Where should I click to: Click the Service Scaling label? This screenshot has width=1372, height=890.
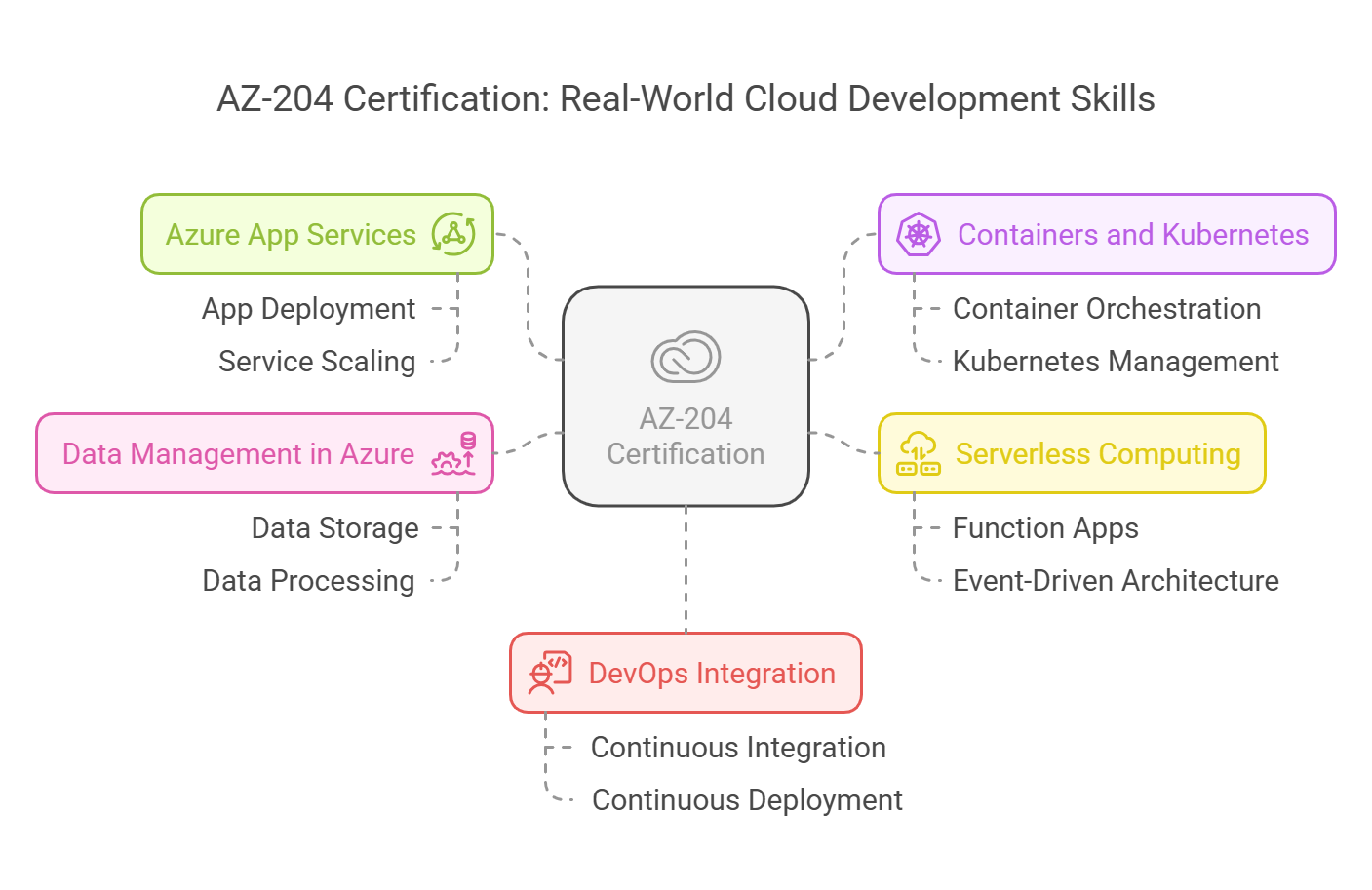pyautogui.click(x=317, y=362)
